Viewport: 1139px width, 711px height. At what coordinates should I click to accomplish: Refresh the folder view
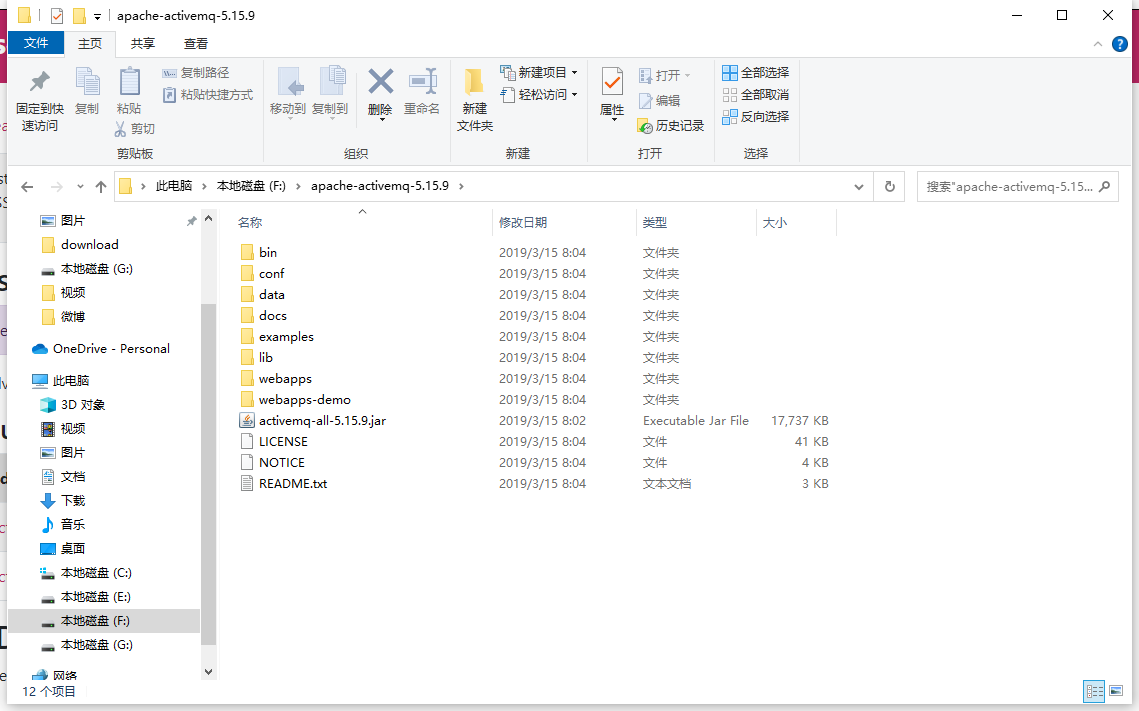pyautogui.click(x=889, y=186)
